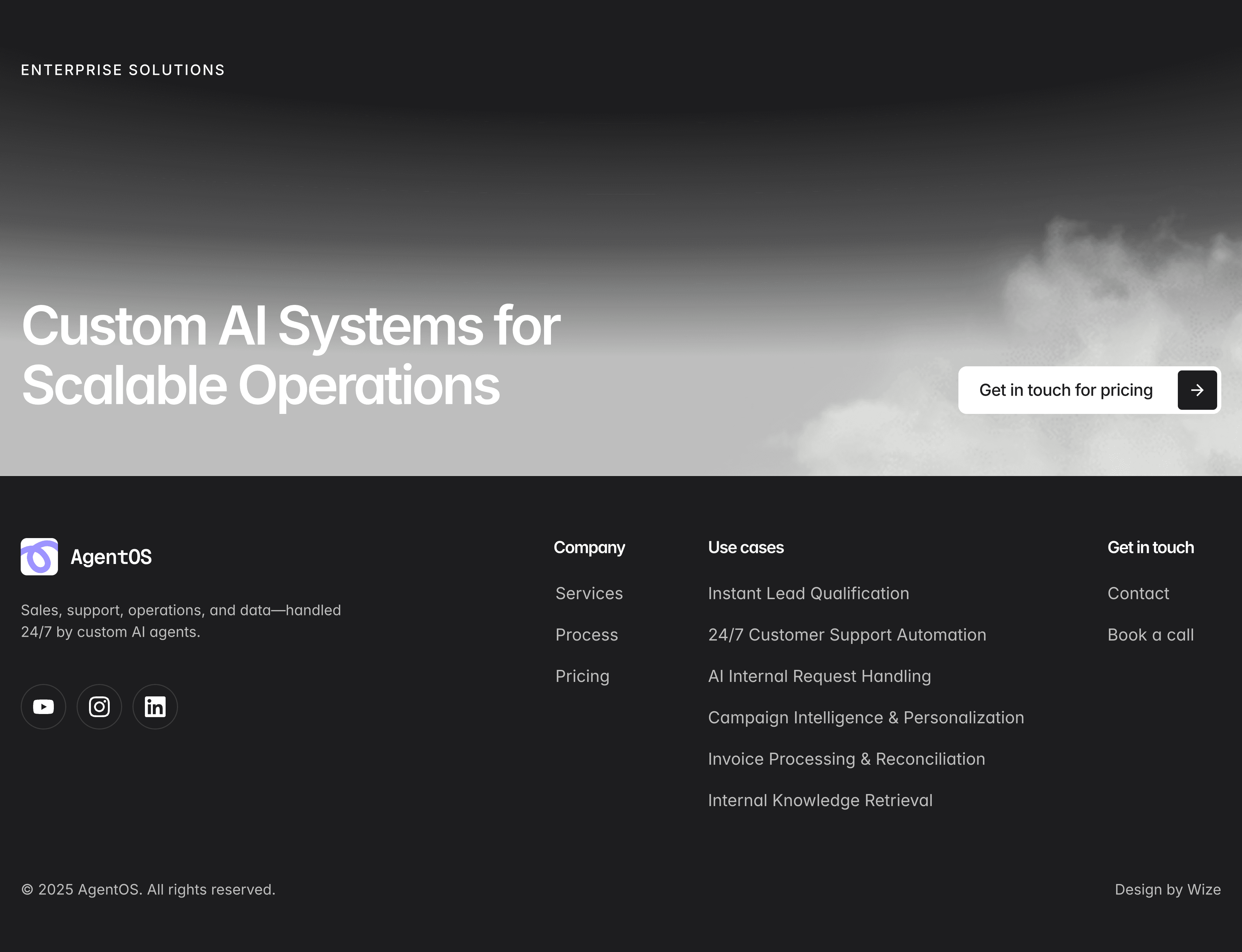Go to the Process page link
The width and height of the screenshot is (1242, 952).
[586, 635]
